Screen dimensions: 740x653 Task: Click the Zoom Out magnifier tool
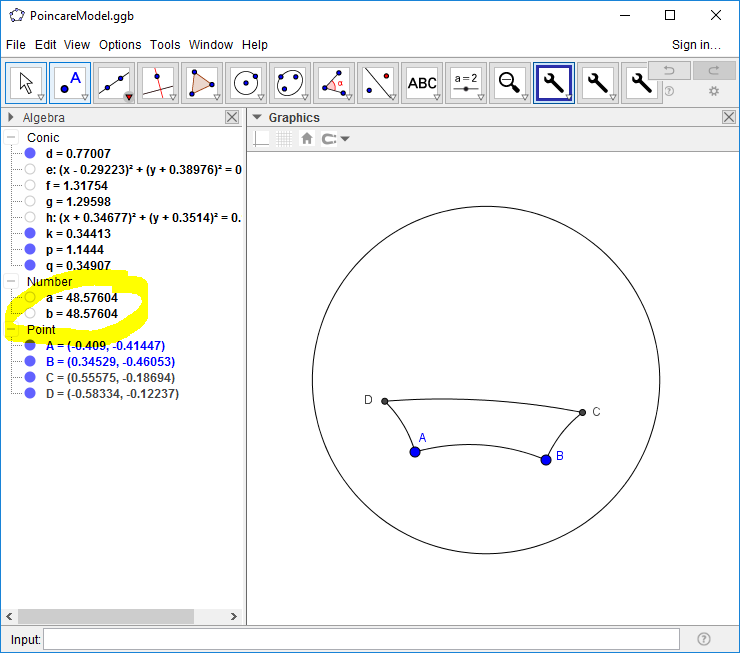(510, 83)
